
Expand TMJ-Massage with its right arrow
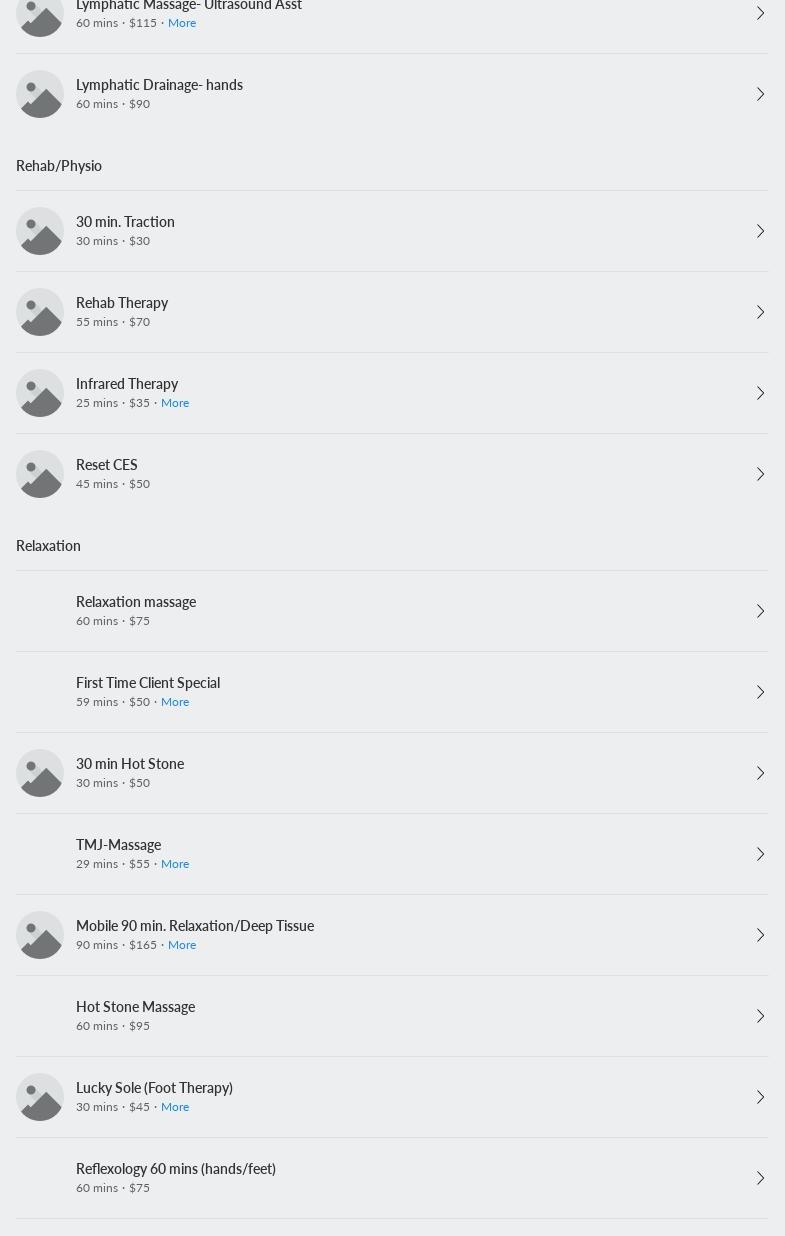[760, 854]
